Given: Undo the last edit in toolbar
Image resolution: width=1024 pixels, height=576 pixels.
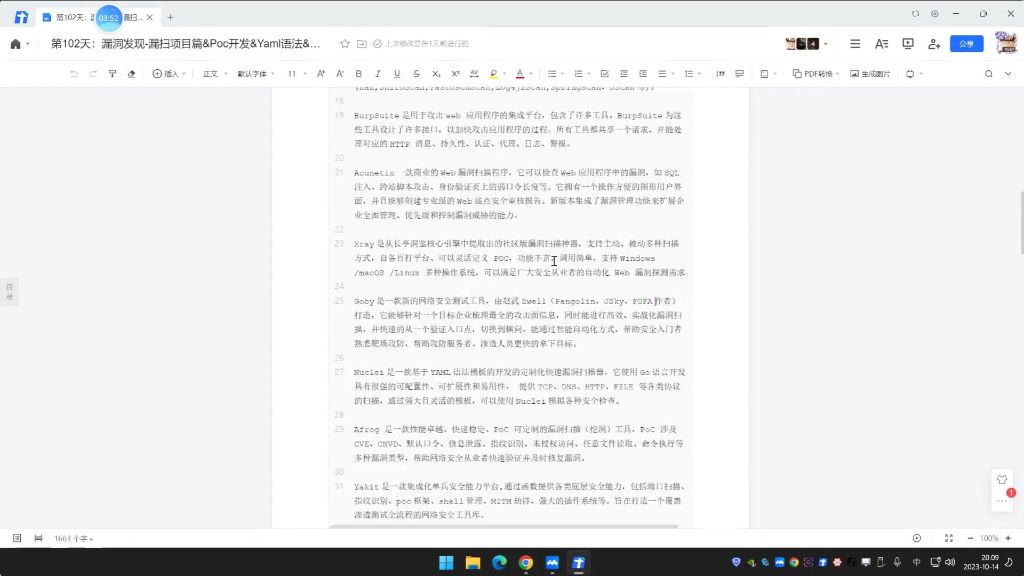Looking at the screenshot, I should [x=74, y=74].
